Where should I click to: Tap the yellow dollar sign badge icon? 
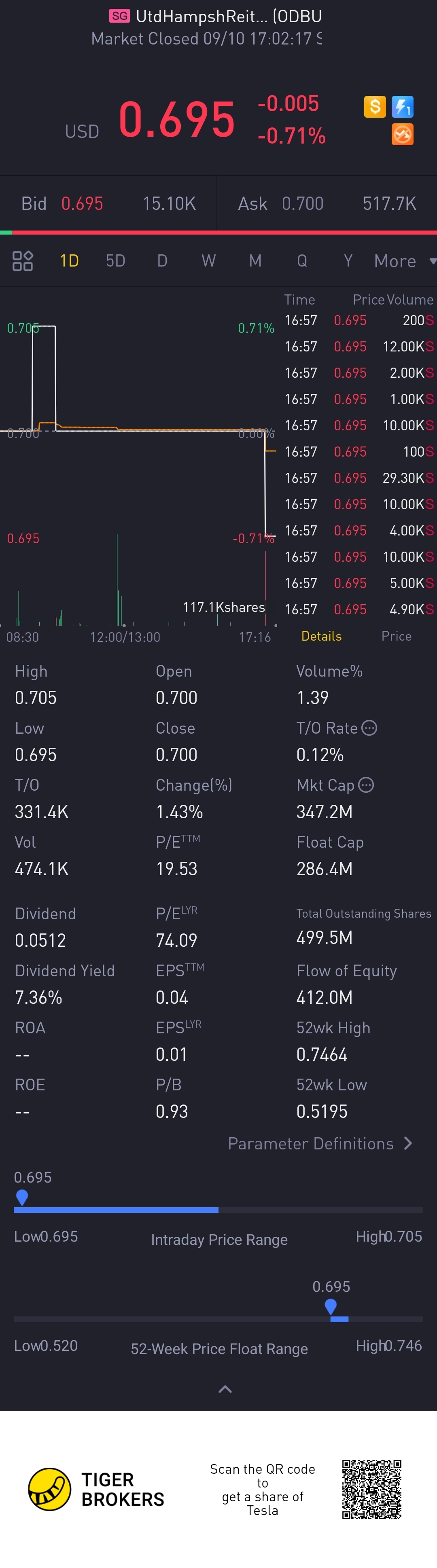[375, 107]
